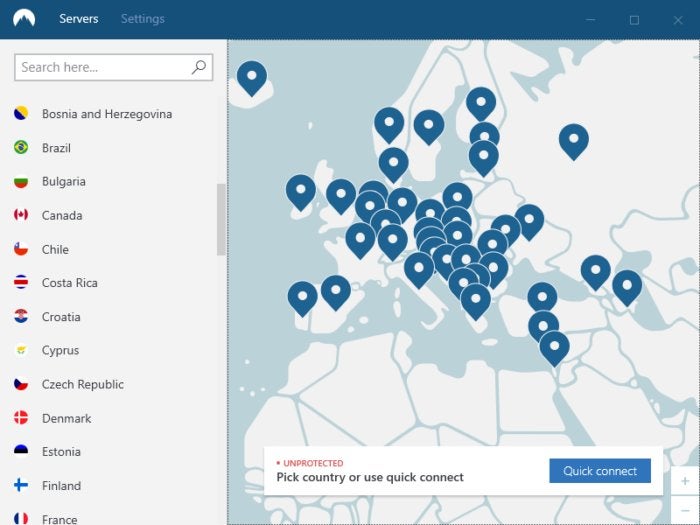Click the Estonia flag icon
The height and width of the screenshot is (525, 700).
(21, 451)
